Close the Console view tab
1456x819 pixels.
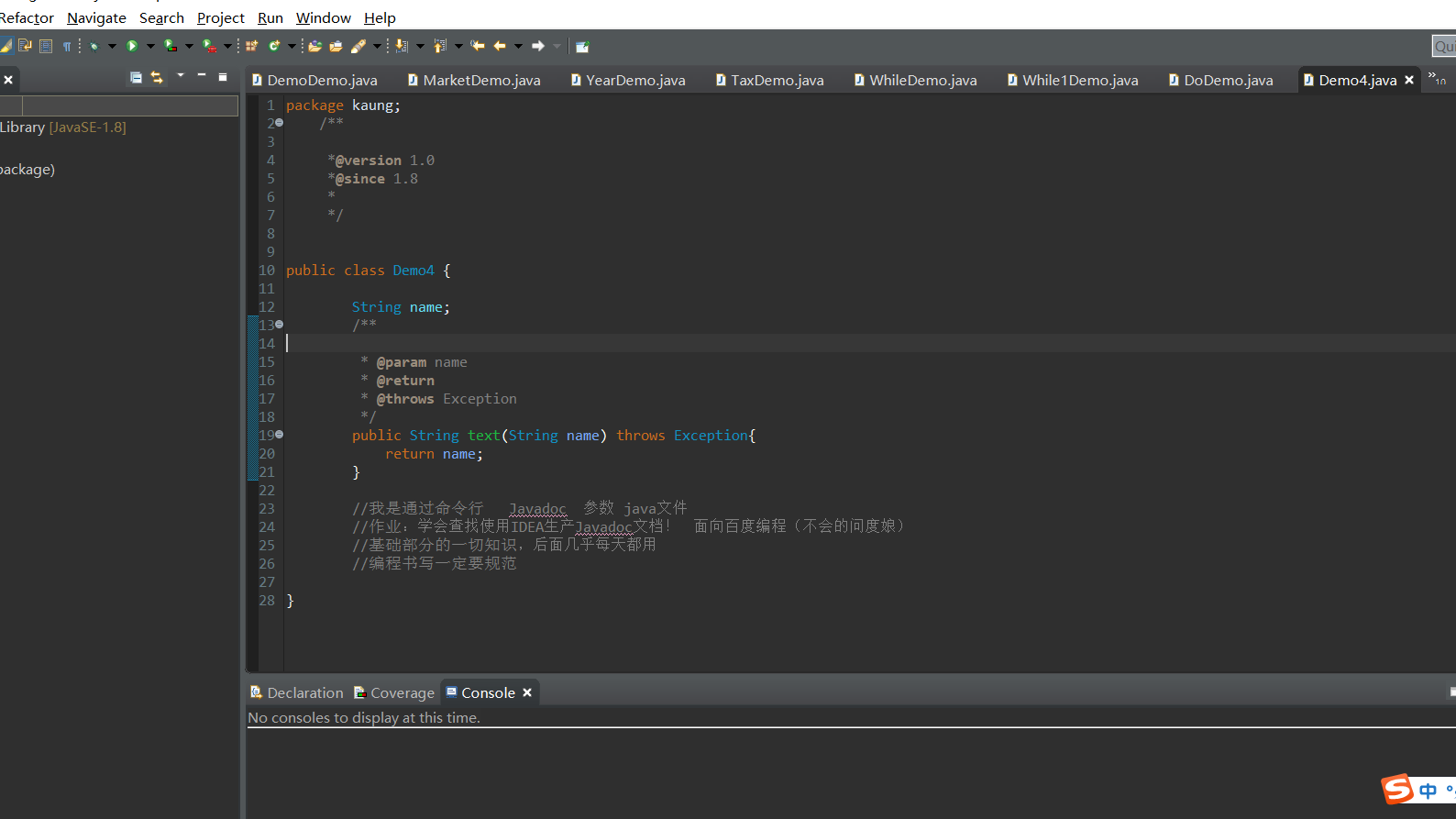pyautogui.click(x=527, y=692)
